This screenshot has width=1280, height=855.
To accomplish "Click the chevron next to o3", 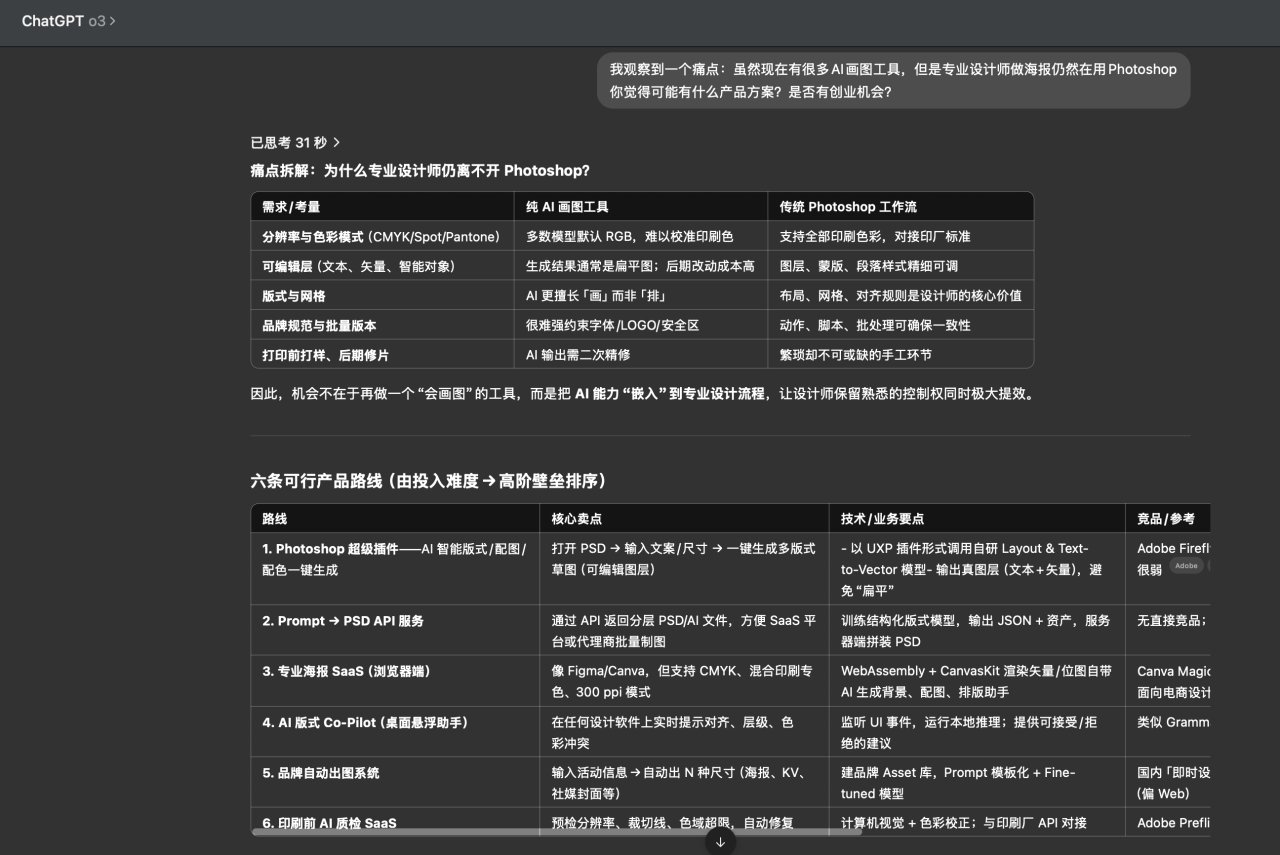I will [x=113, y=21].
